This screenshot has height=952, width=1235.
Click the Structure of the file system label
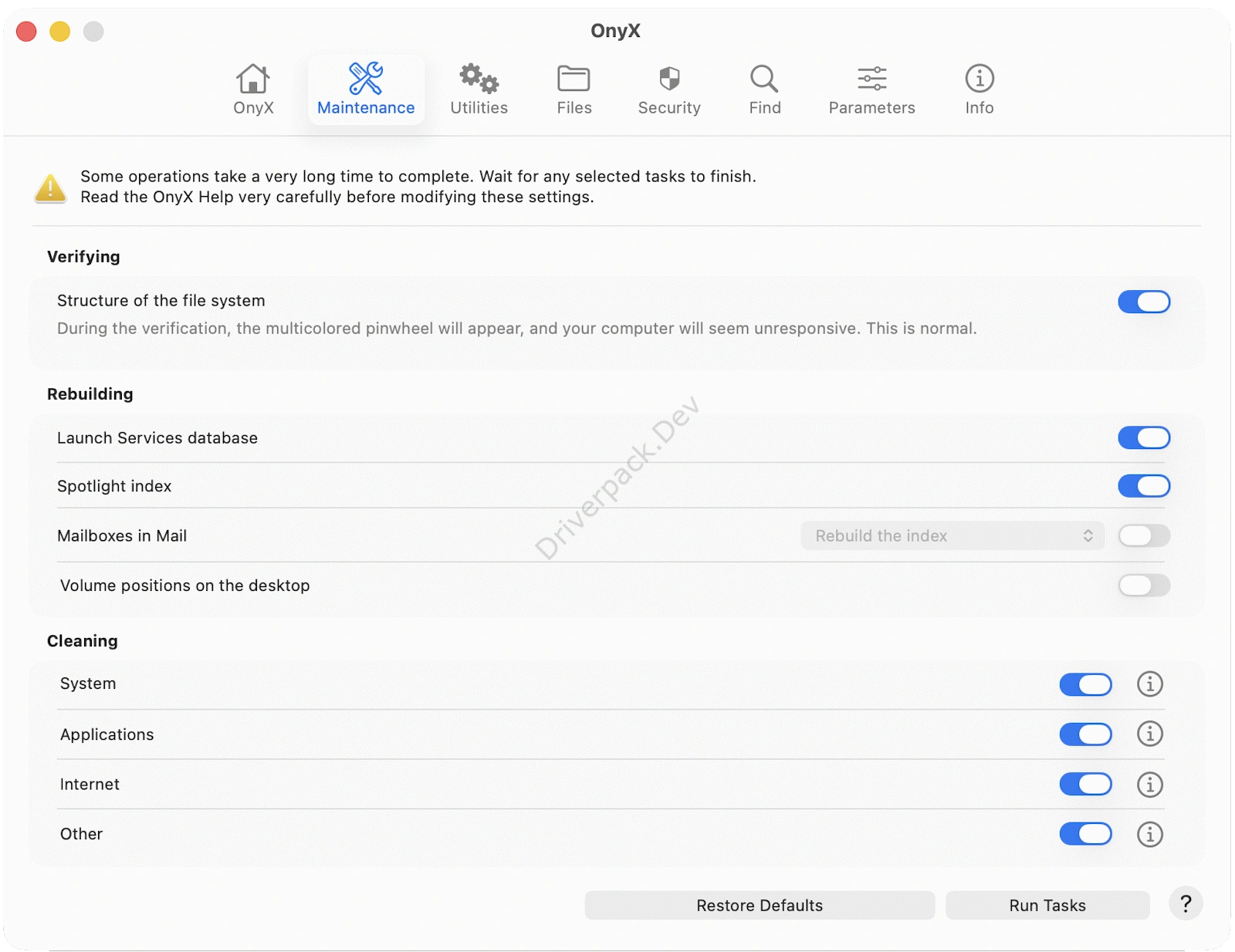tap(161, 301)
